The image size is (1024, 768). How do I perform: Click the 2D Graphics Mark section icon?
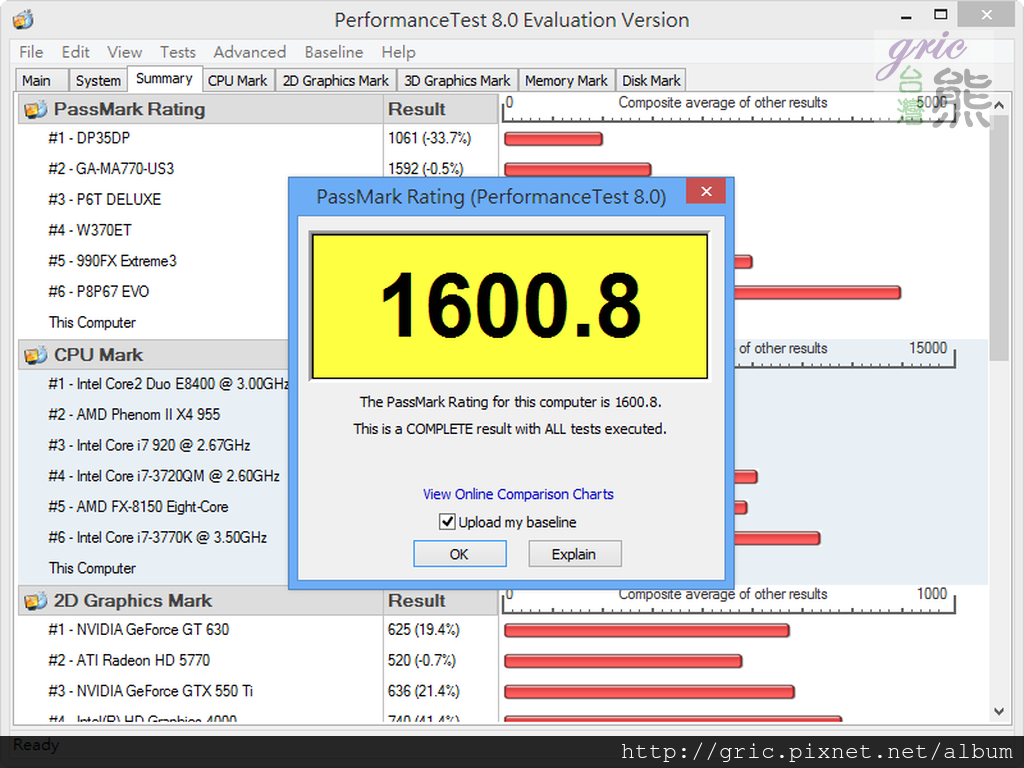coord(36,601)
